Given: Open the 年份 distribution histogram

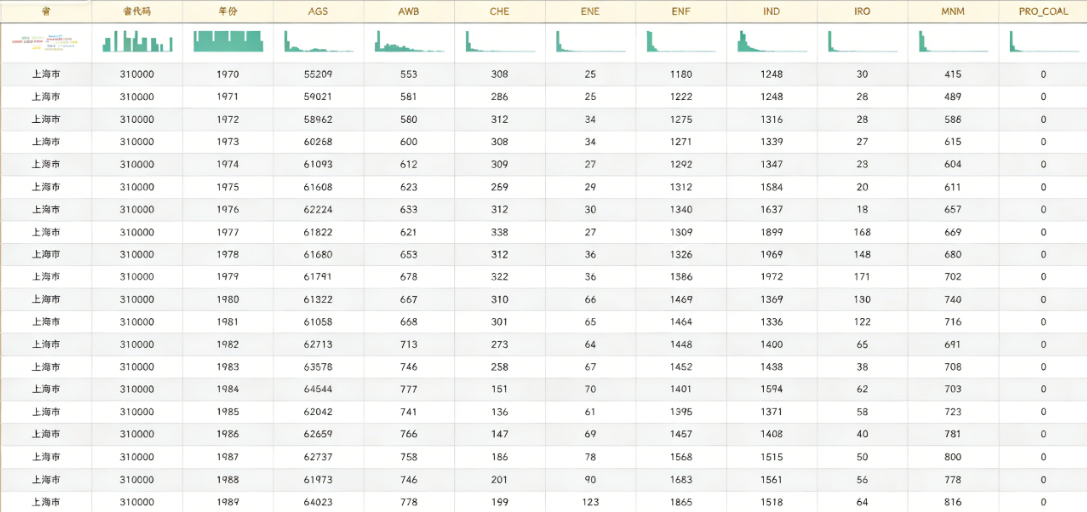Looking at the screenshot, I should (x=228, y=42).
